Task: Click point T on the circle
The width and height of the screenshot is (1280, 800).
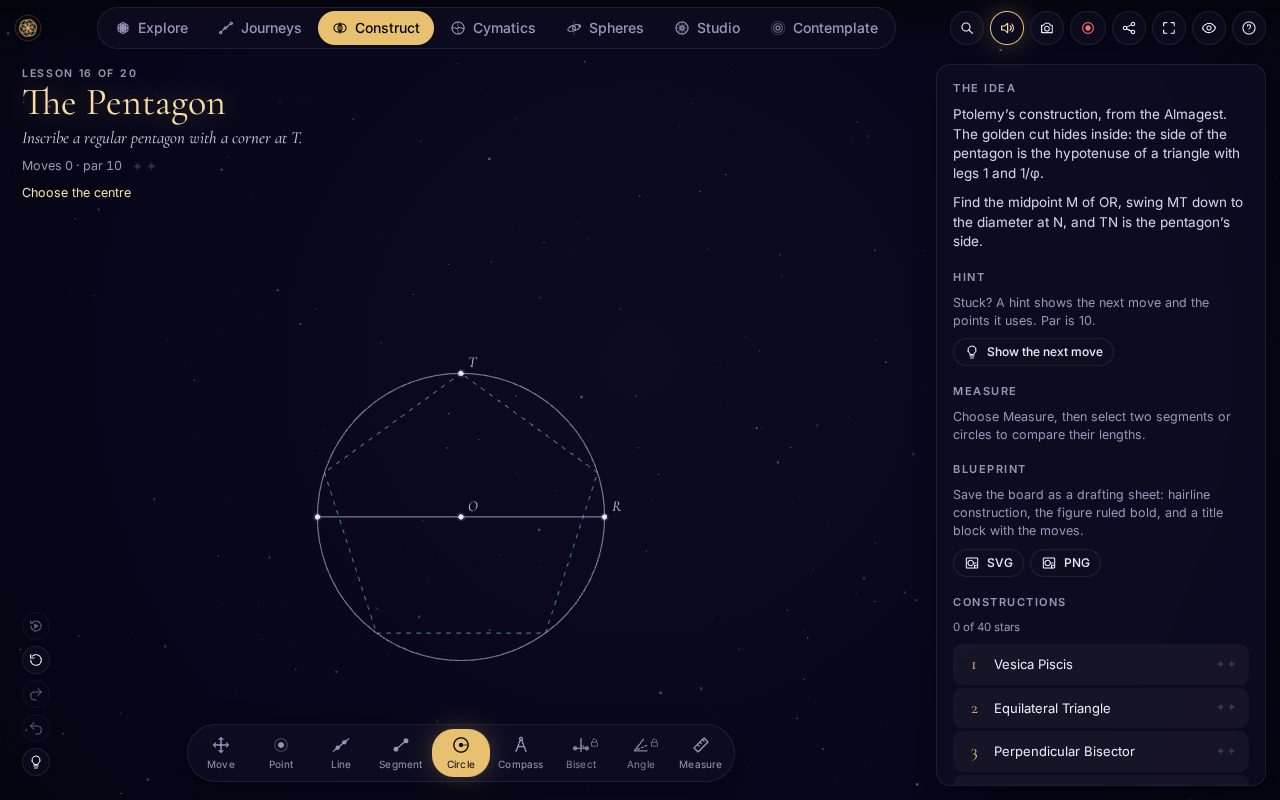Action: pos(461,373)
